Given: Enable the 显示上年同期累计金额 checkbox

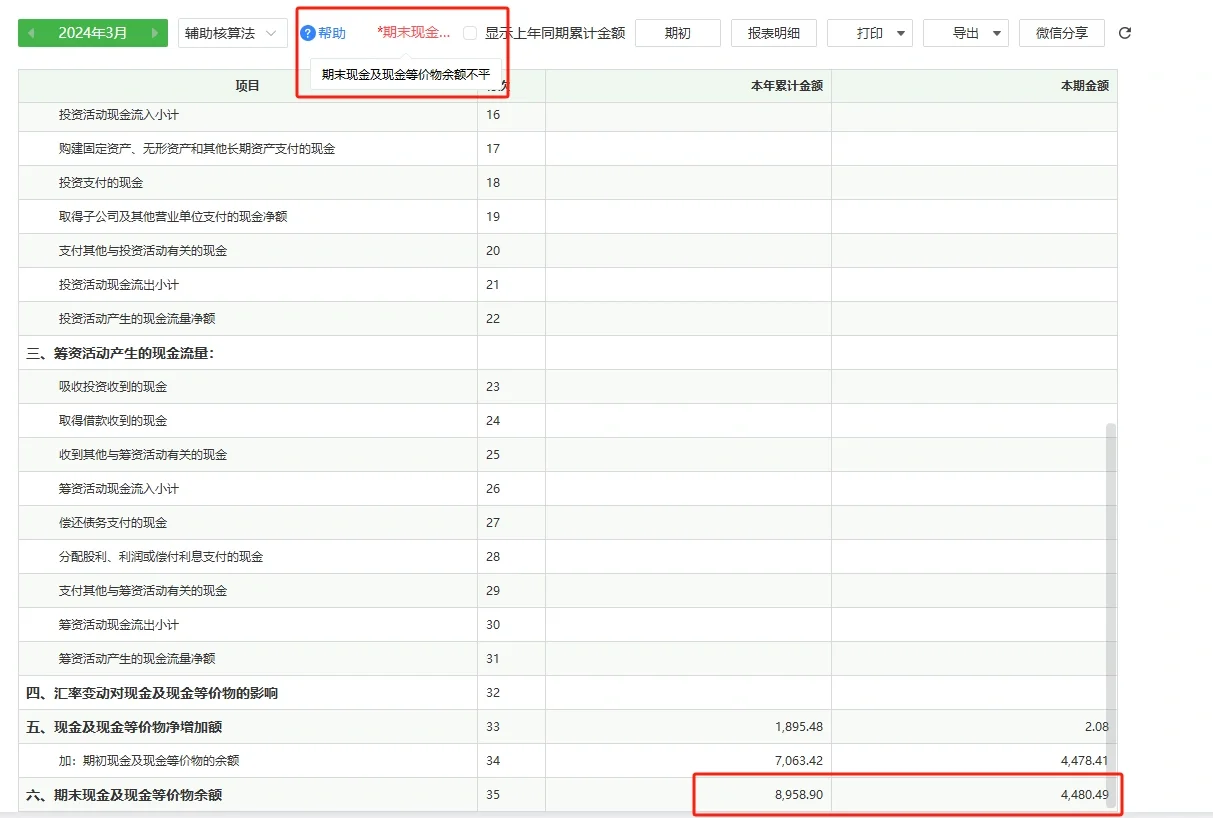Looking at the screenshot, I should 469,31.
